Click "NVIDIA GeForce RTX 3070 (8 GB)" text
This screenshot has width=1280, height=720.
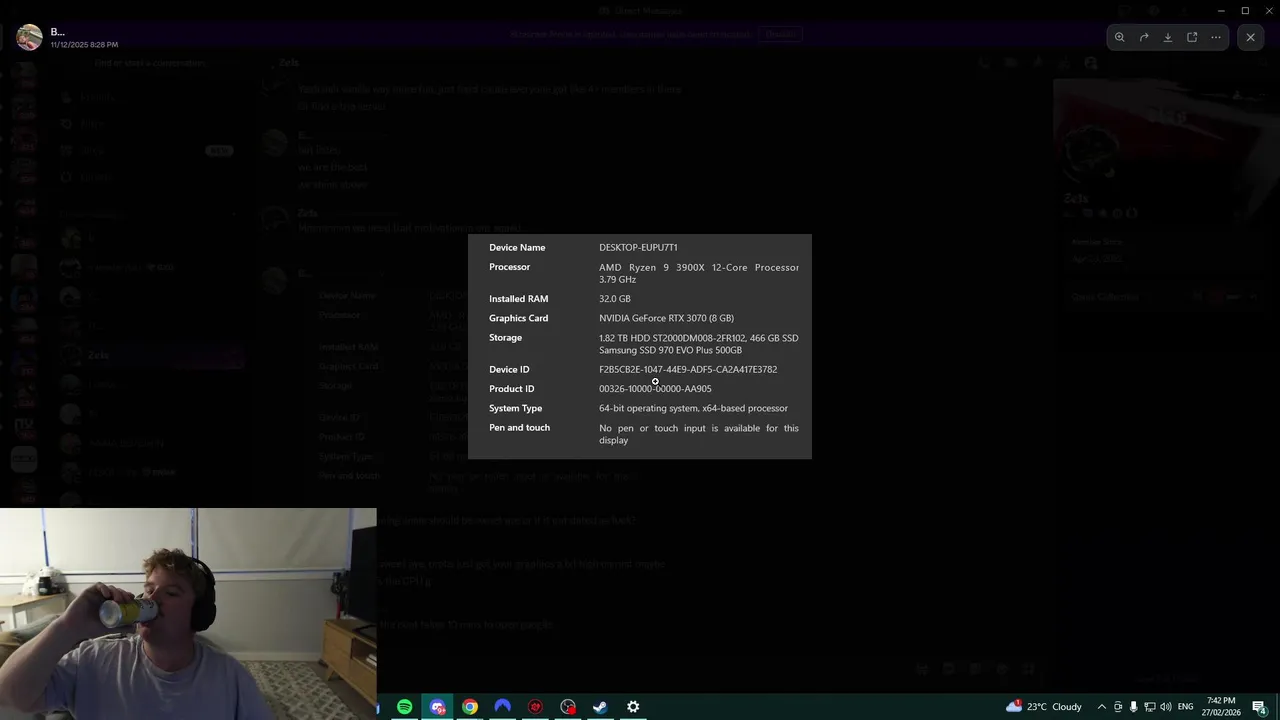pyautogui.click(x=666, y=318)
